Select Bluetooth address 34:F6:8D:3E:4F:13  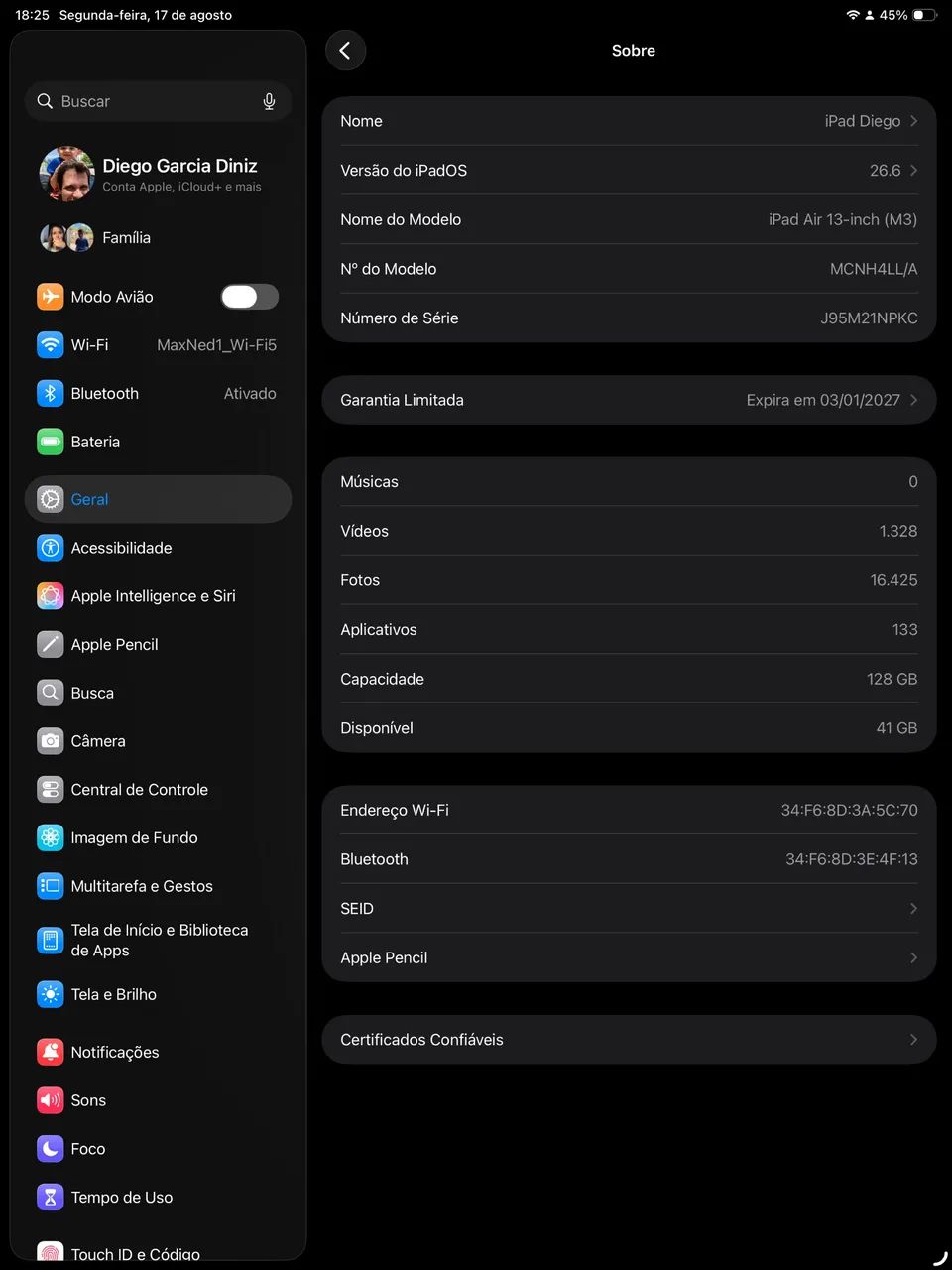point(852,859)
